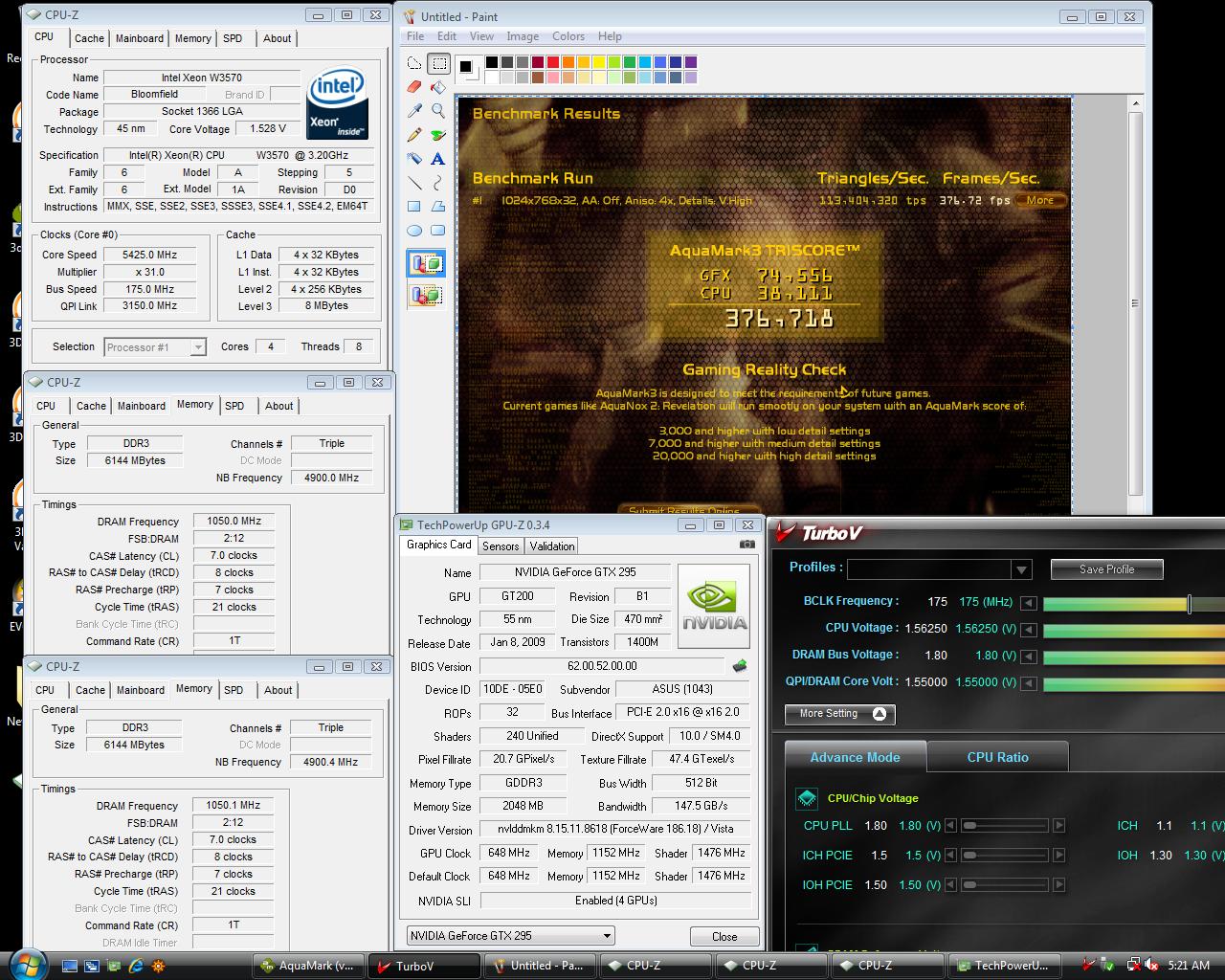Open the Validation tab in GPU-Z
This screenshot has height=980, width=1225.
point(552,546)
